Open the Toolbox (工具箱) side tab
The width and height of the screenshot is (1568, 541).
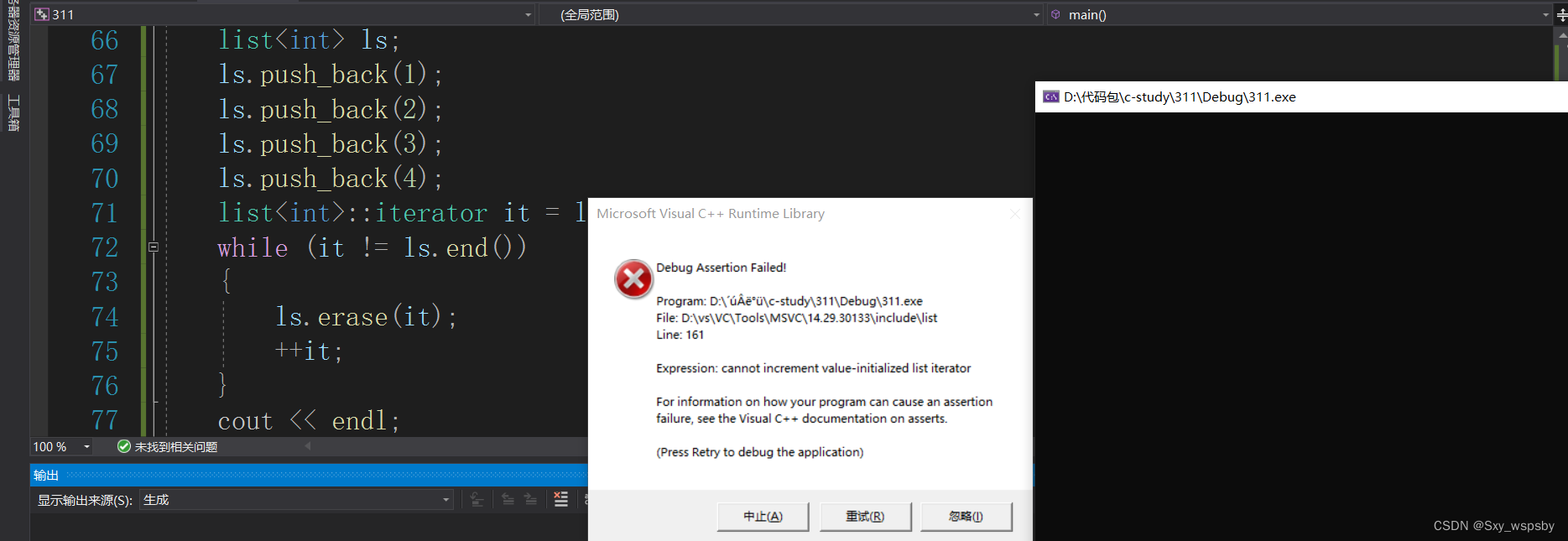tap(13, 112)
